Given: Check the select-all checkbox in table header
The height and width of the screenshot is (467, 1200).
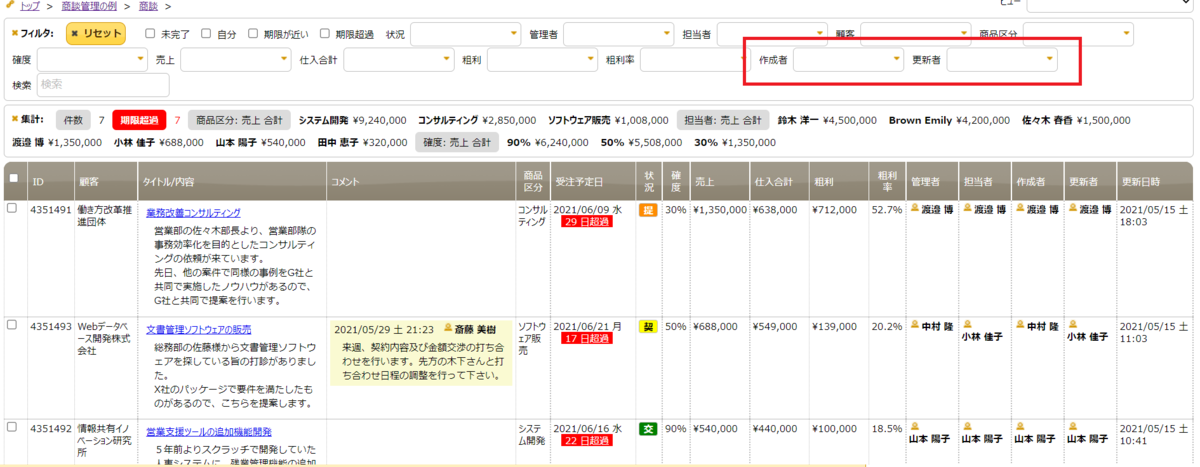Looking at the screenshot, I should pos(13,178).
